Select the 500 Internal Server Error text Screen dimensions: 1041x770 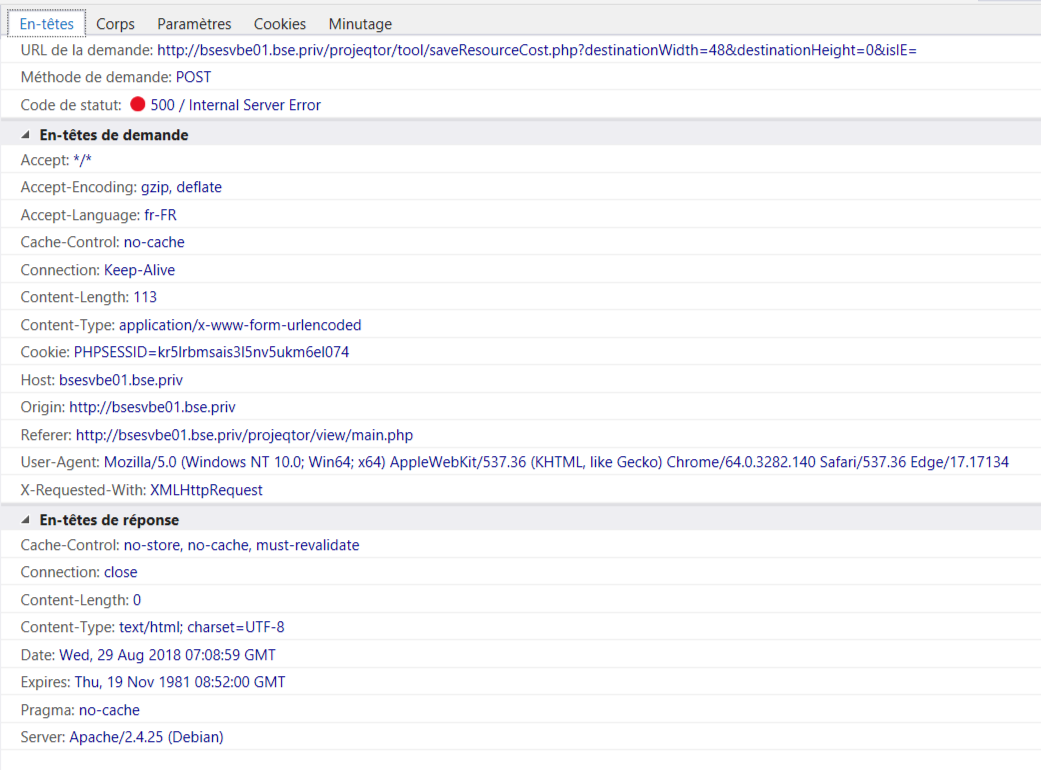(235, 105)
